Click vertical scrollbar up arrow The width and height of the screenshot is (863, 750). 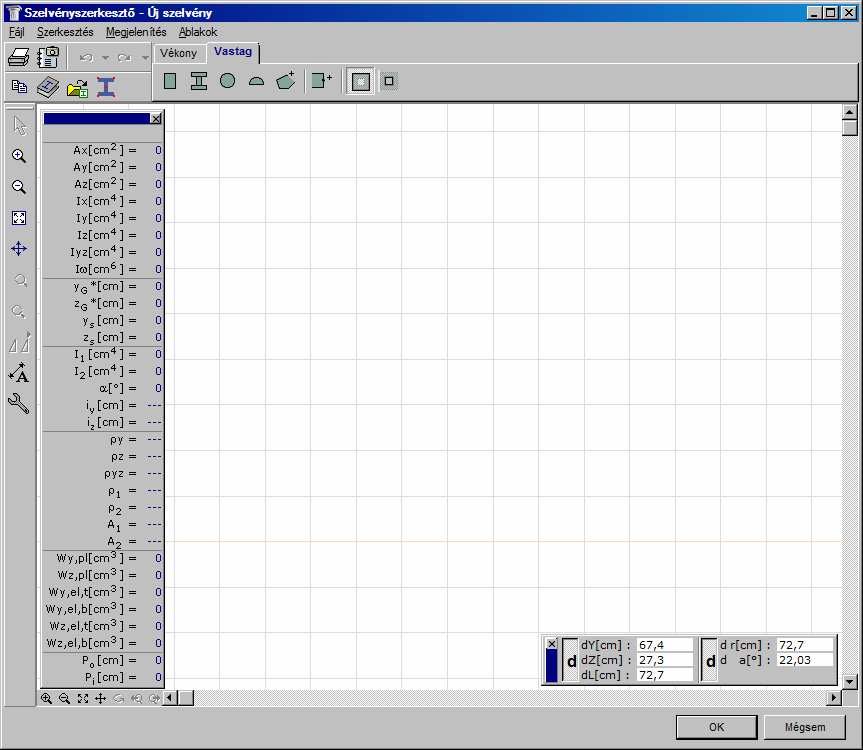pos(850,112)
